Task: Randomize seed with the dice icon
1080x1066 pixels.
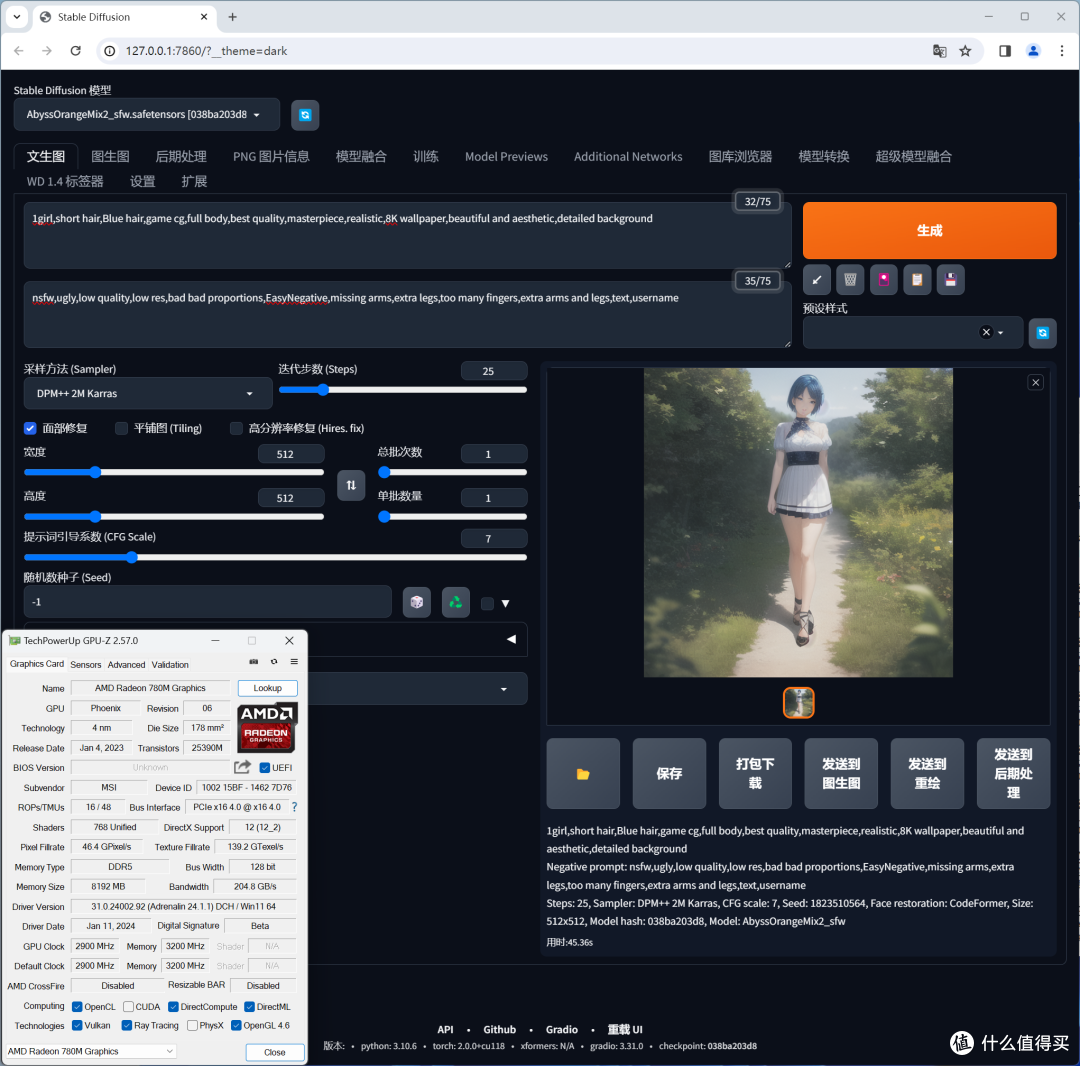Action: [x=417, y=603]
